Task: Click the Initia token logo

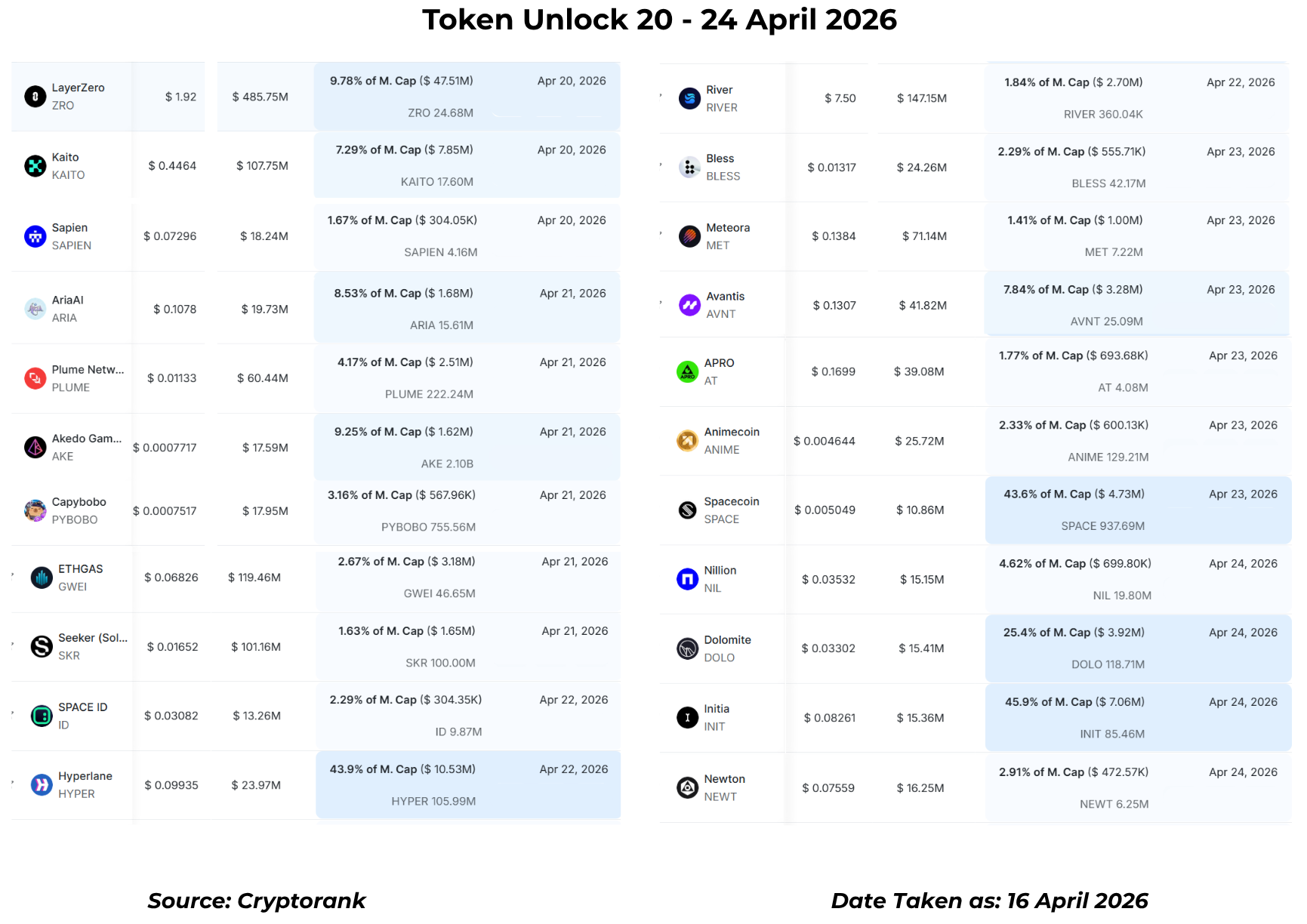Action: (x=687, y=718)
